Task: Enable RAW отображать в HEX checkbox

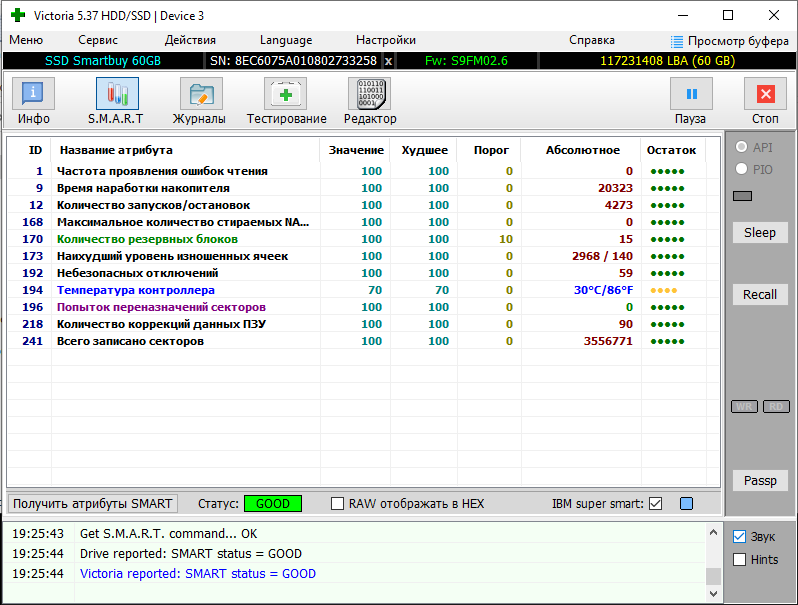Action: click(337, 504)
